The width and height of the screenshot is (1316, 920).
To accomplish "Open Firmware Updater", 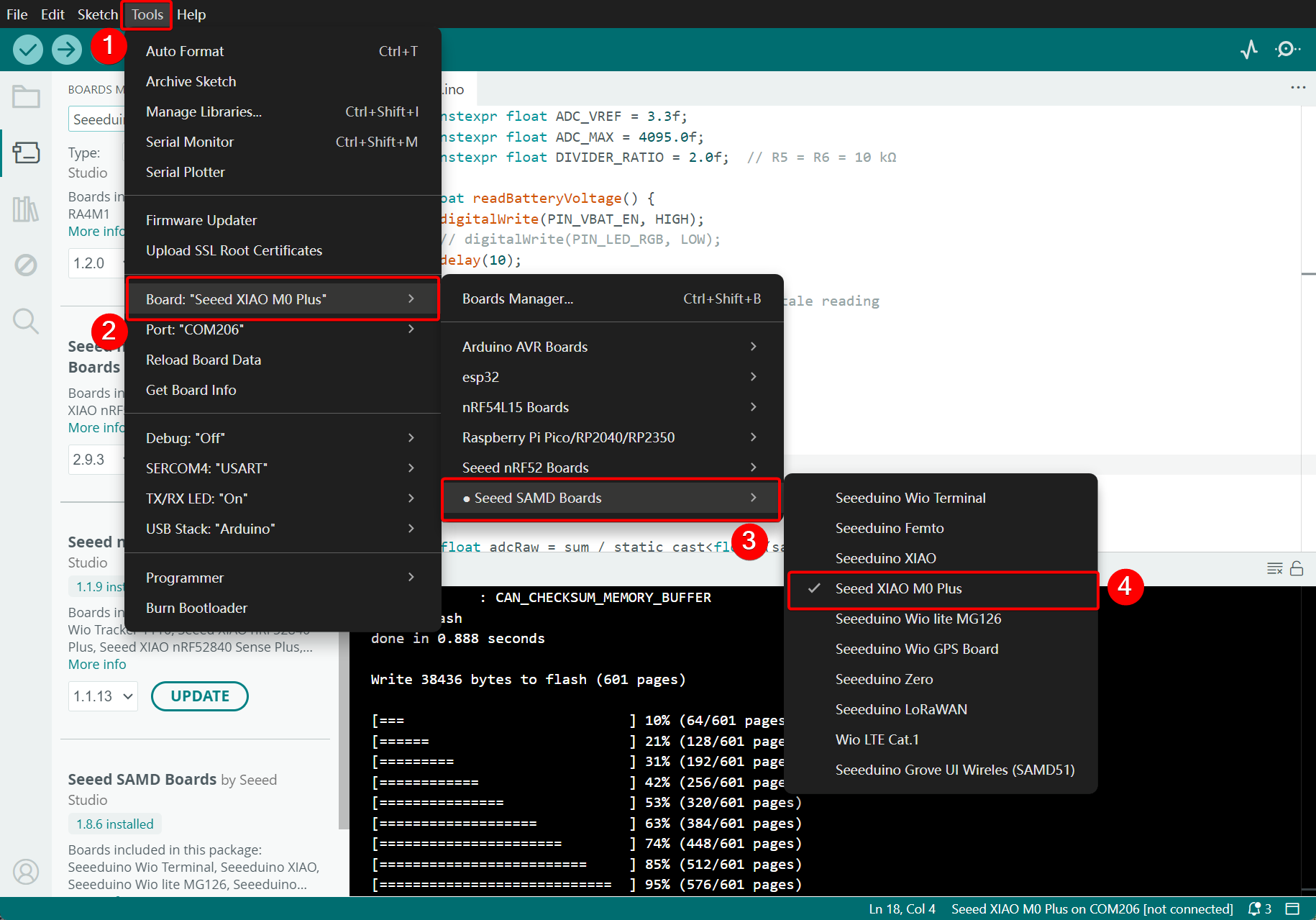I will pyautogui.click(x=282, y=220).
